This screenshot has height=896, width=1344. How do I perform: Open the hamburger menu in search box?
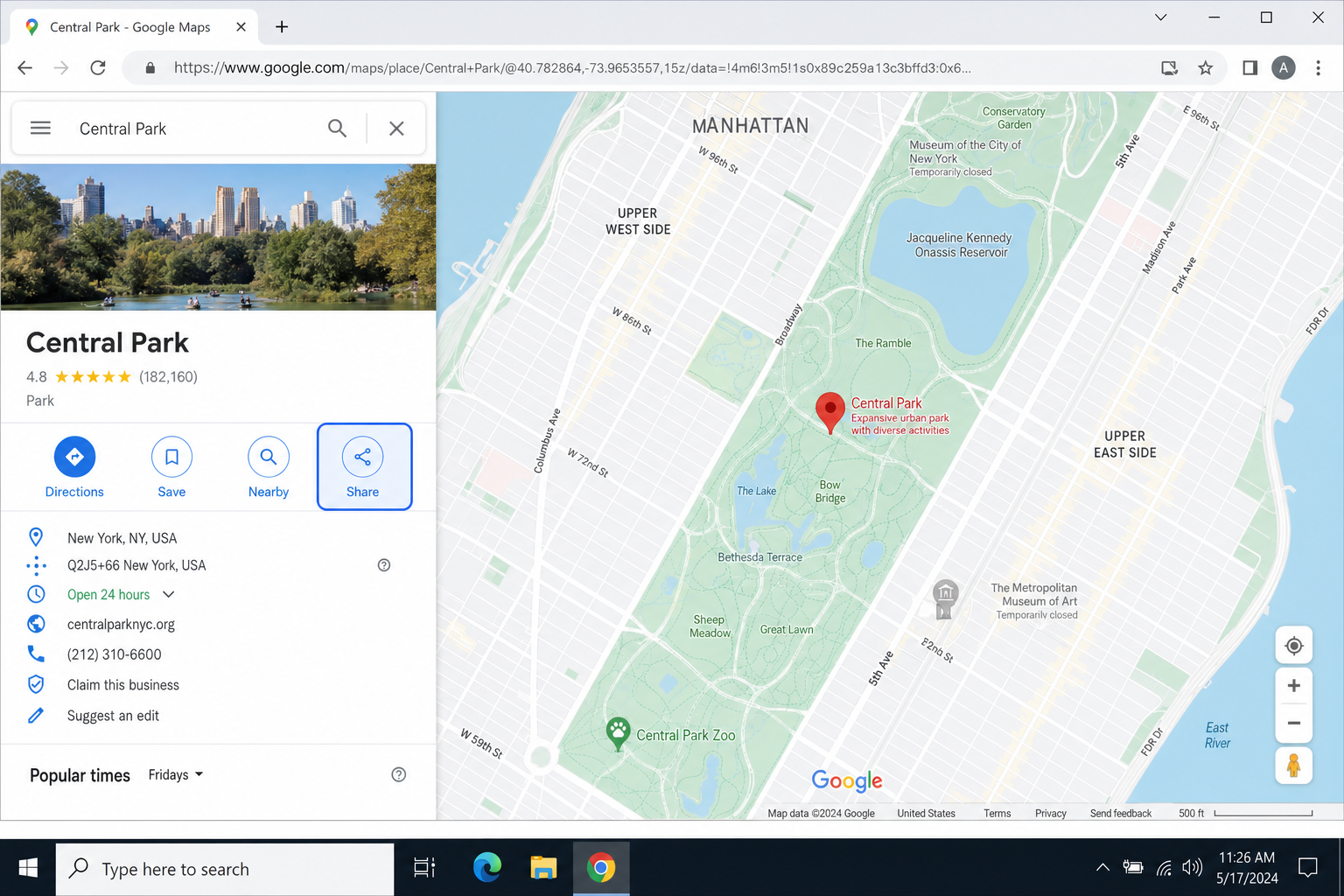point(40,129)
